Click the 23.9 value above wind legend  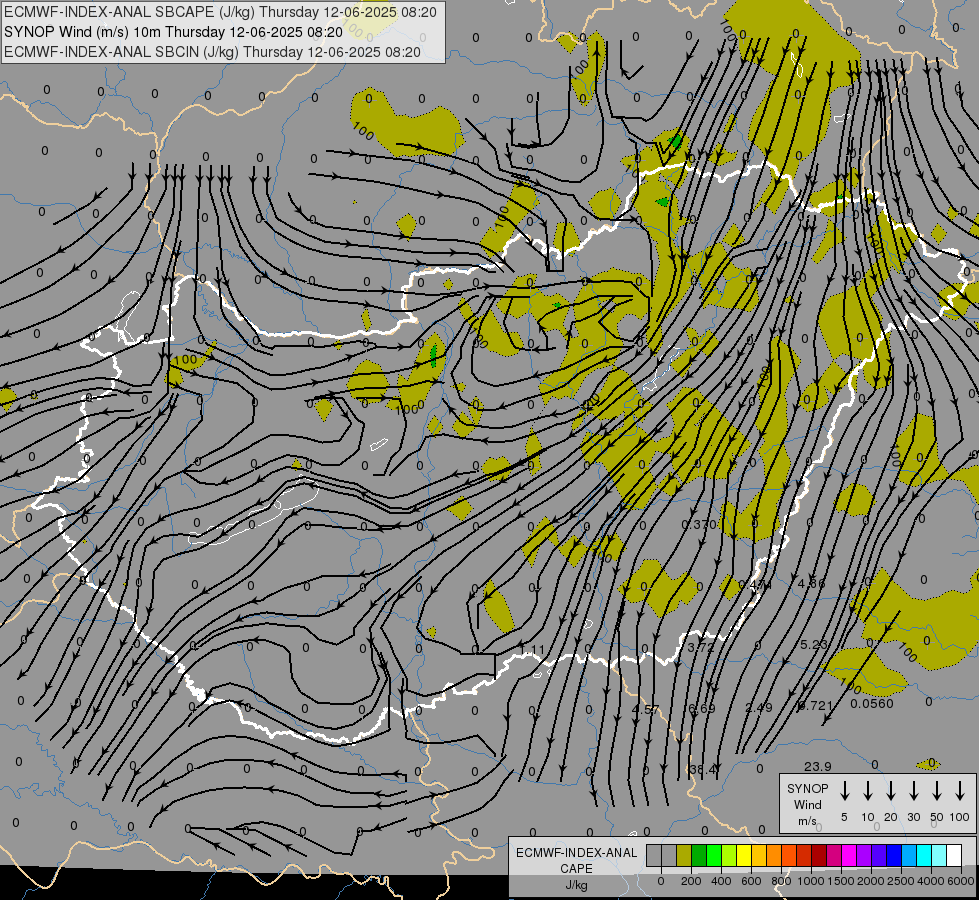point(817,766)
